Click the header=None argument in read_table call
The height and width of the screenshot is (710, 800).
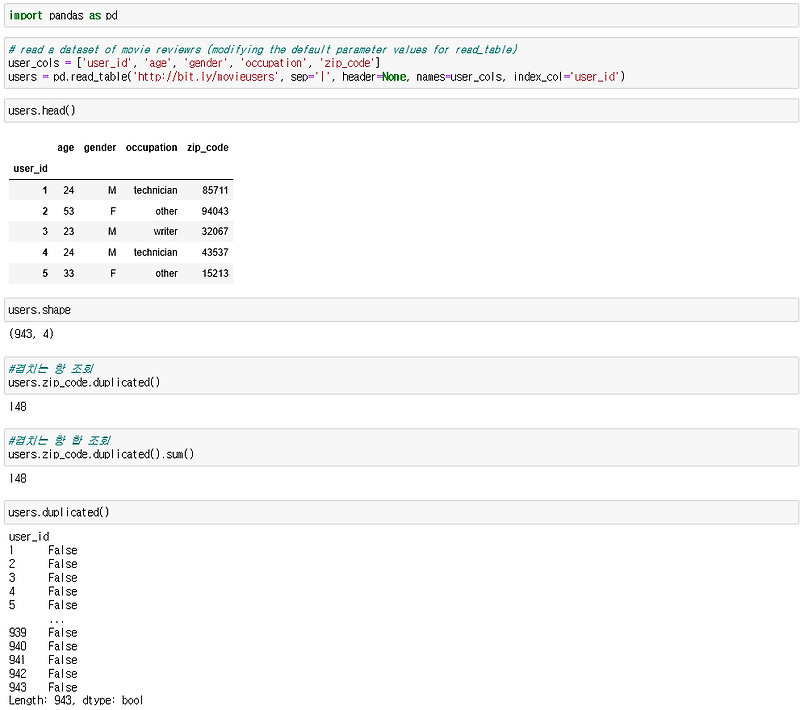(x=374, y=77)
